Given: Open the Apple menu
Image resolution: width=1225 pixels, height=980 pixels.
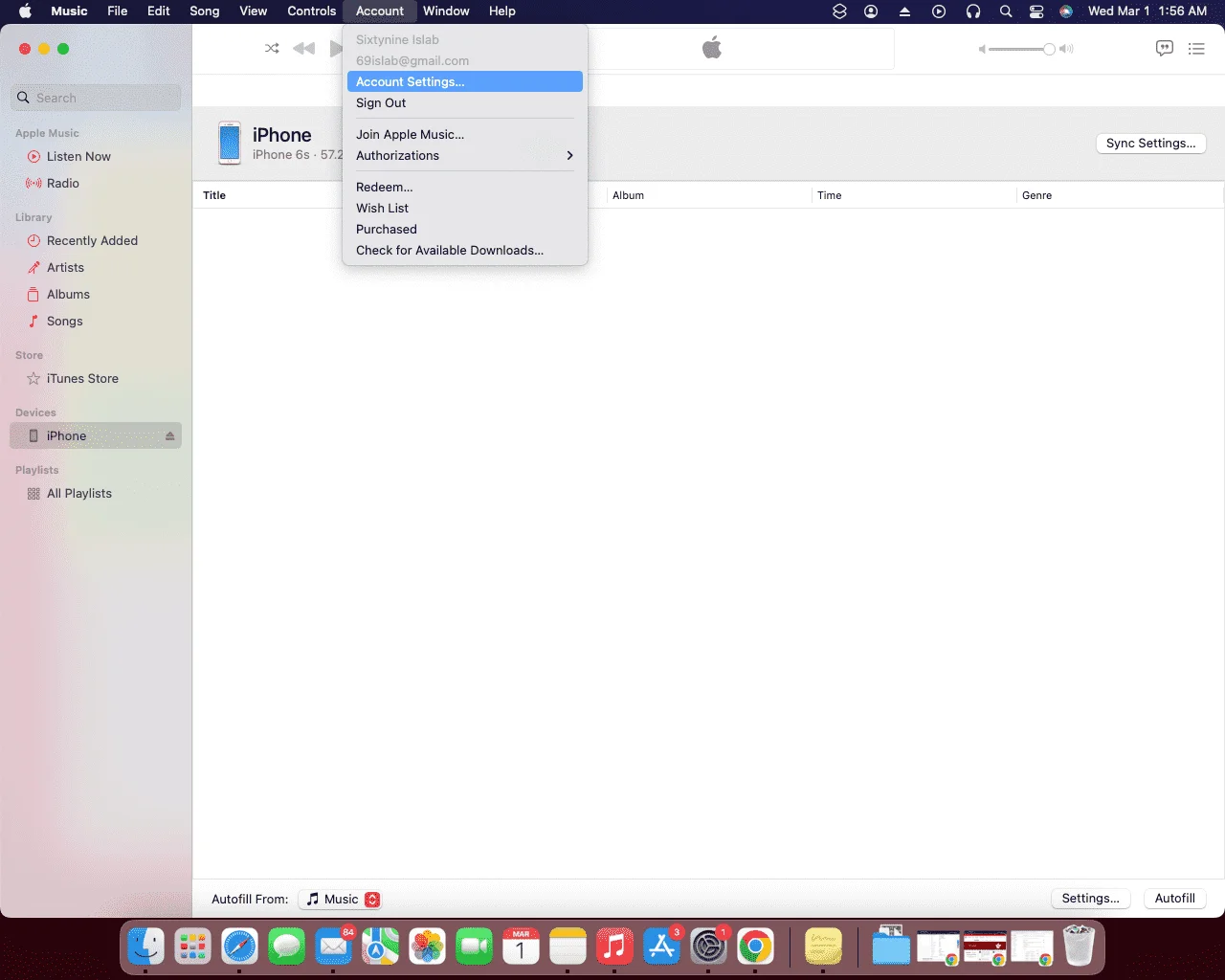Looking at the screenshot, I should point(26,11).
